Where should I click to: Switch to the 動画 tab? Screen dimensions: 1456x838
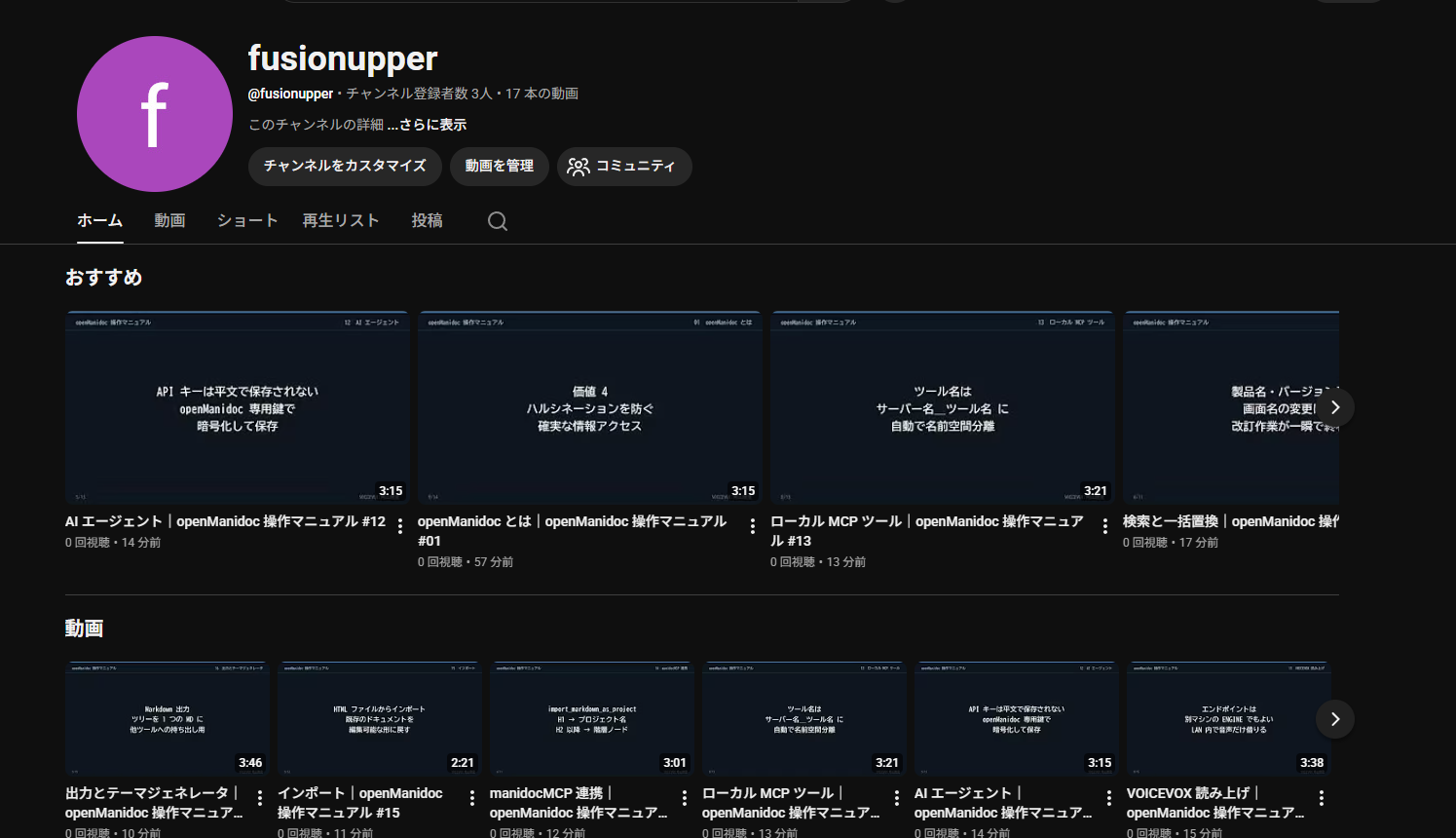pos(169,221)
